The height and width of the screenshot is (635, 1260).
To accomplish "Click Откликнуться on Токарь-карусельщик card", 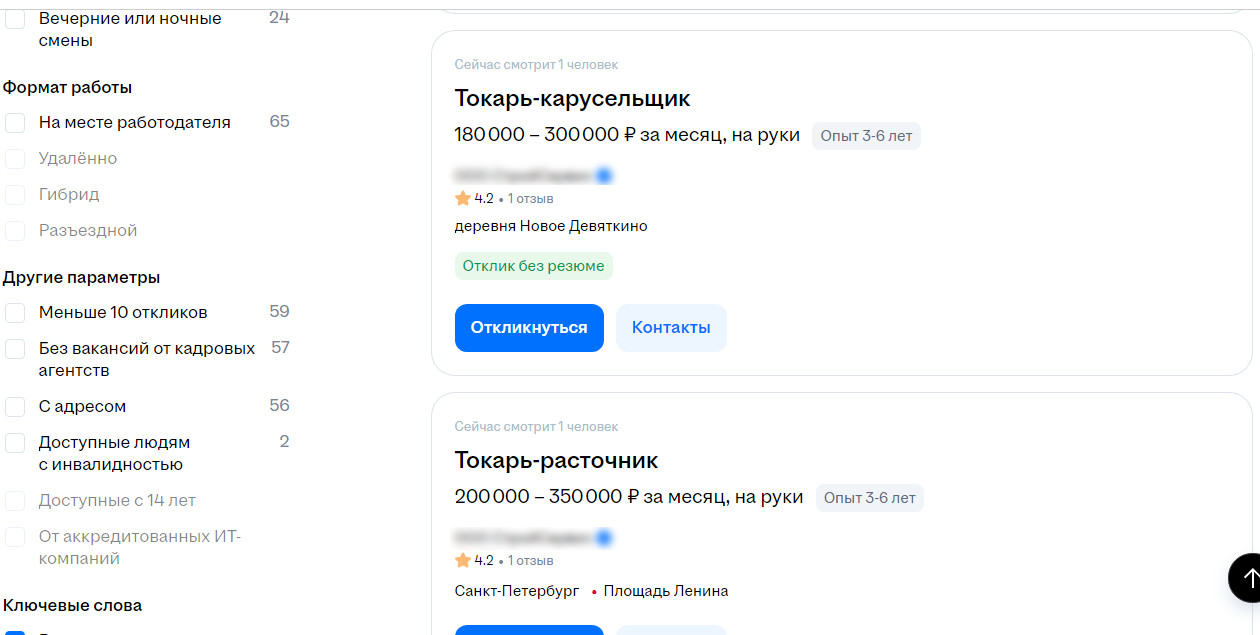I will (x=529, y=328).
